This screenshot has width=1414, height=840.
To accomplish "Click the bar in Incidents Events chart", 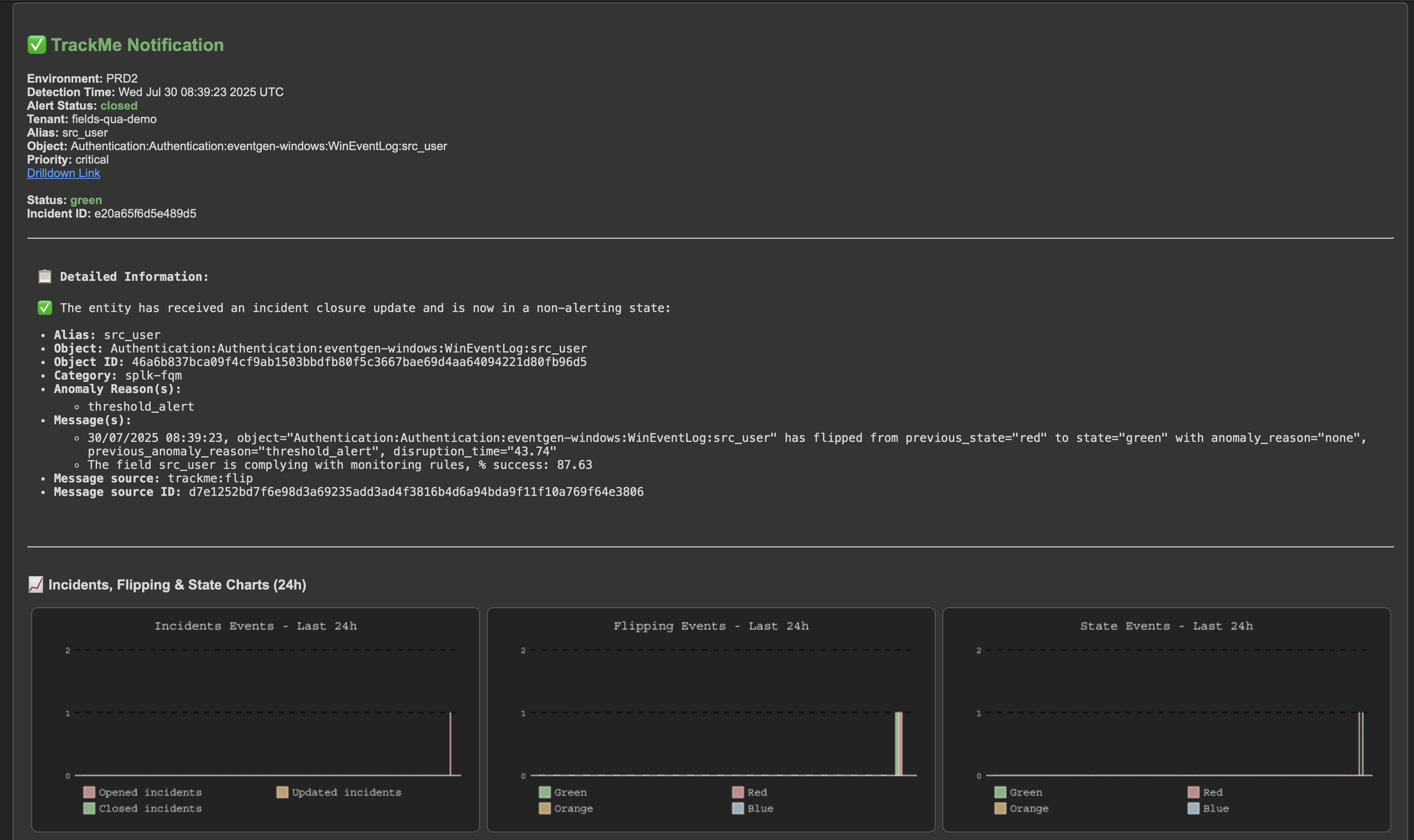I will coord(451,744).
